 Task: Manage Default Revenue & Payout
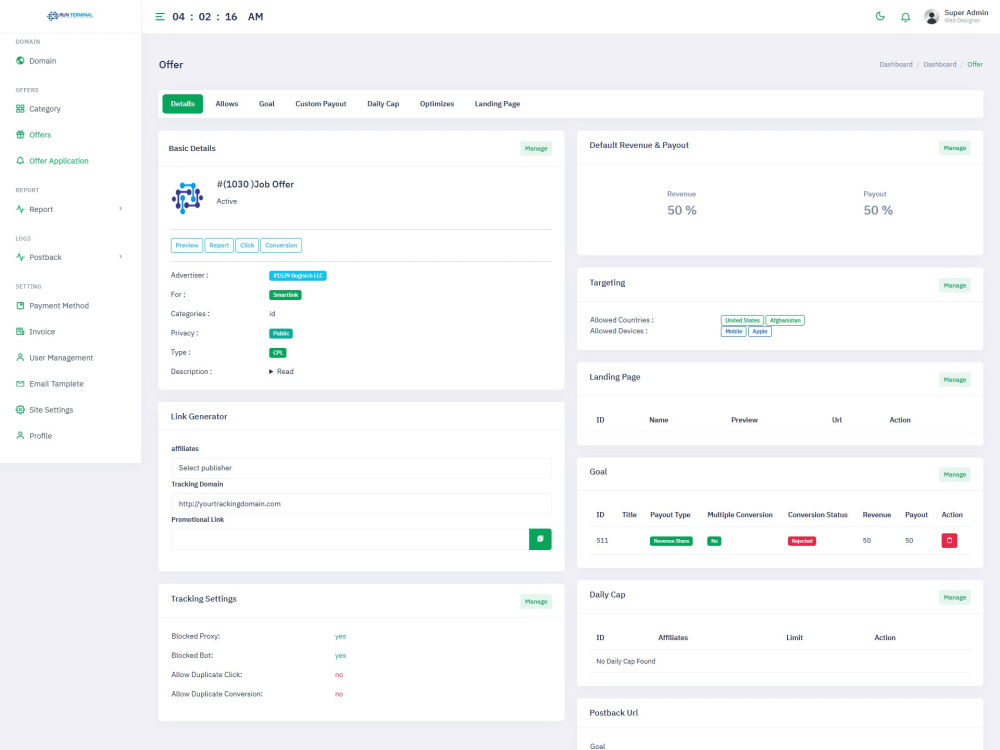tap(955, 148)
